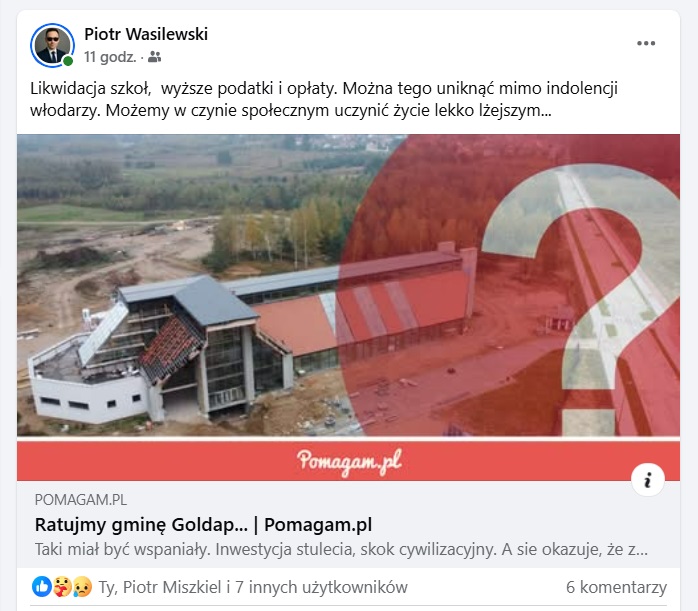Click the POMAGAM.PL source domain label
Image resolution: width=698 pixels, height=611 pixels.
(81, 500)
